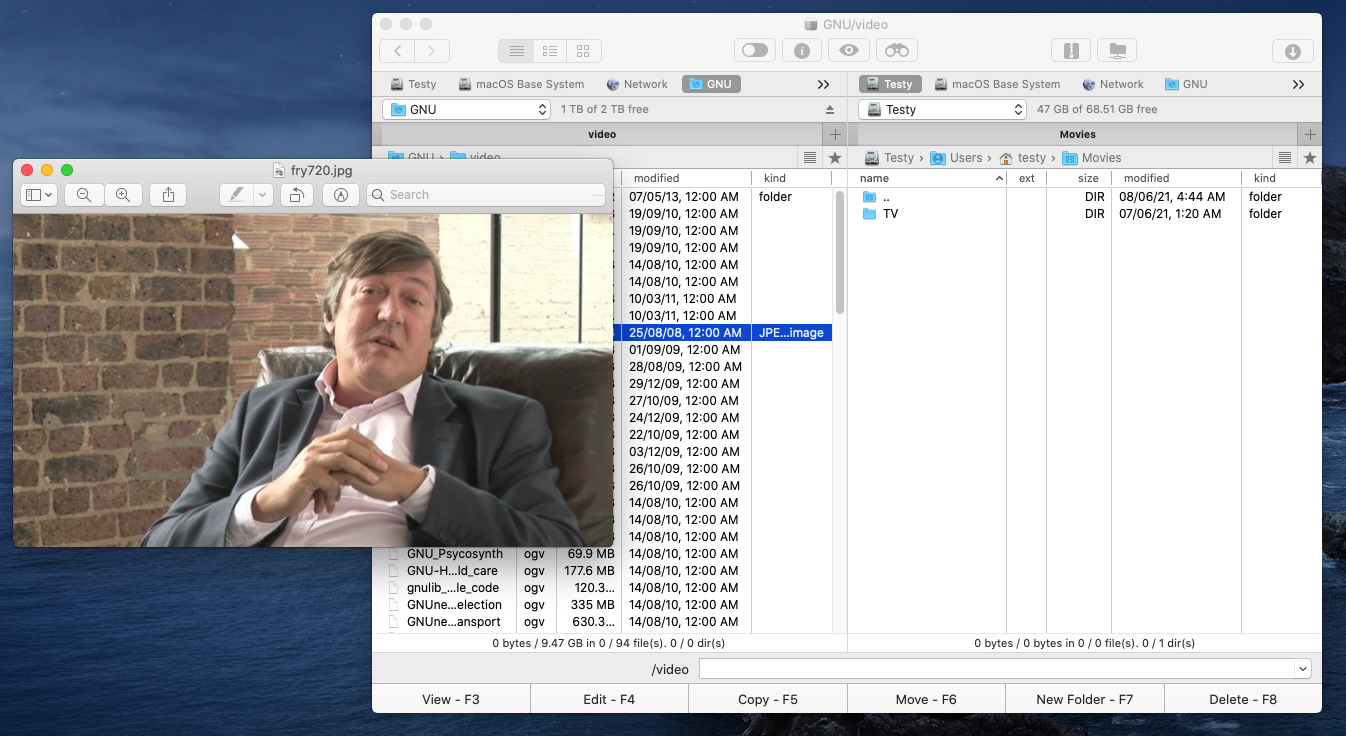
Task: Click the left pane vertical scrollbar
Action: [840, 252]
